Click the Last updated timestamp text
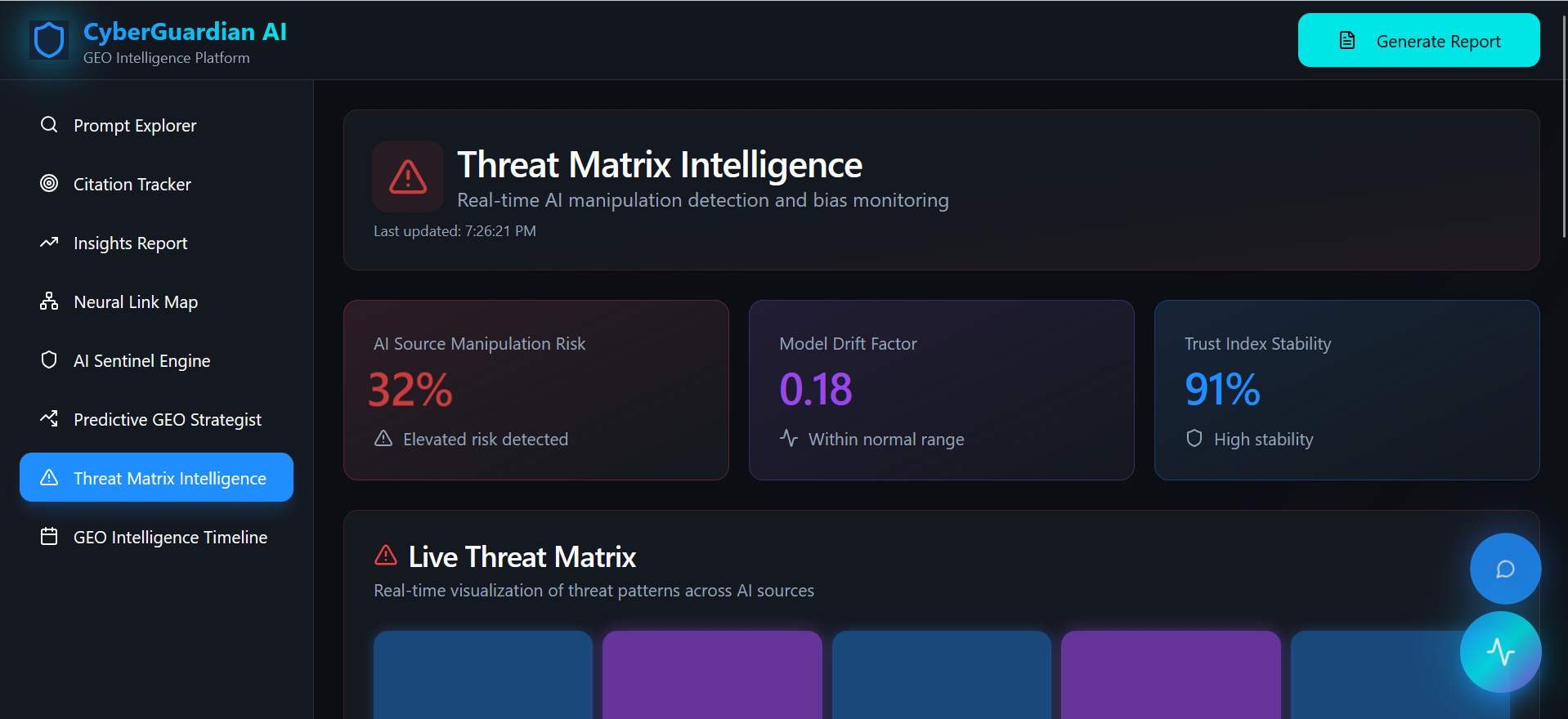Screen dimensions: 1568x719 click(x=455, y=231)
